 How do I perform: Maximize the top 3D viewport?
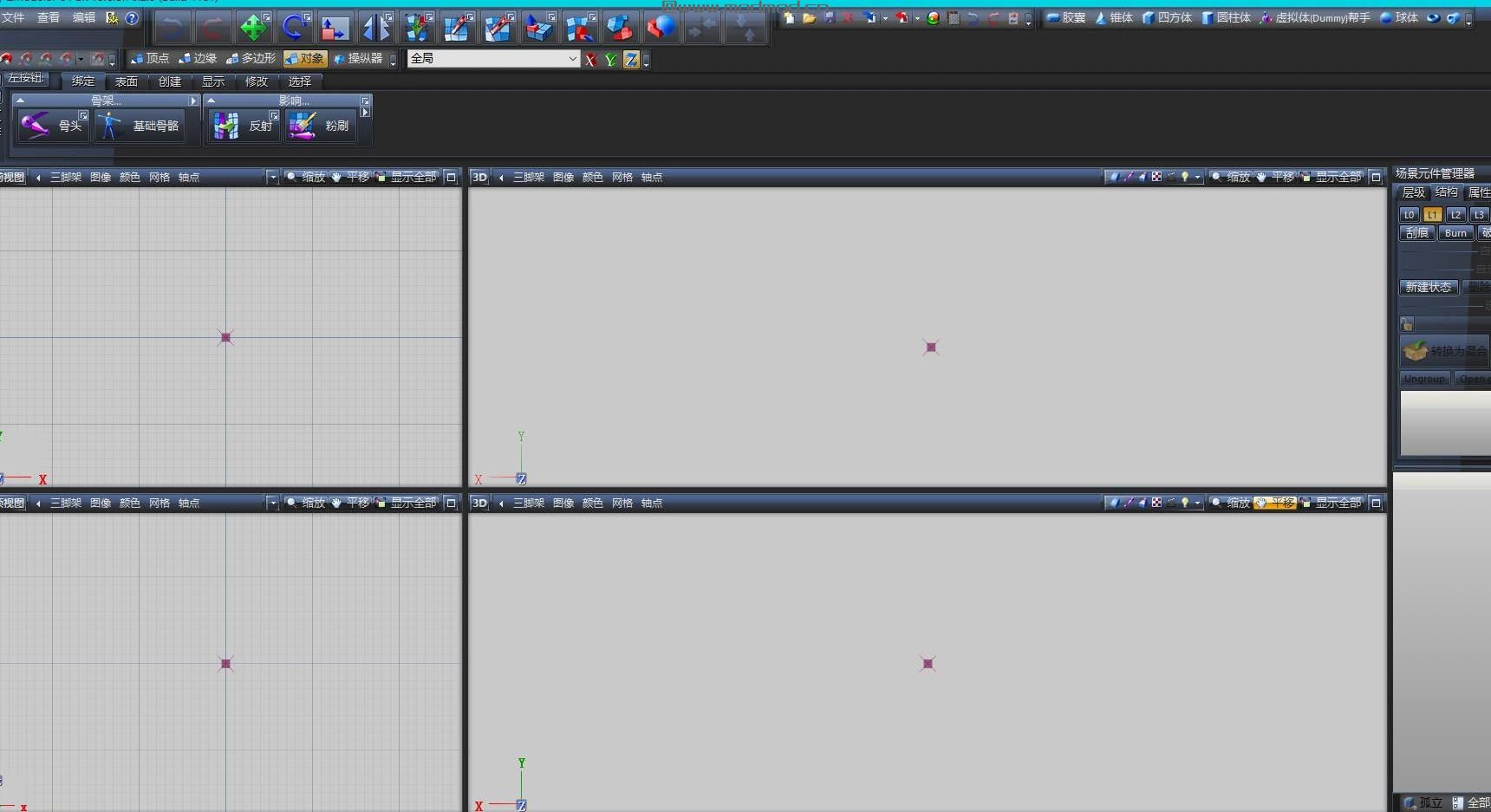coord(1376,177)
